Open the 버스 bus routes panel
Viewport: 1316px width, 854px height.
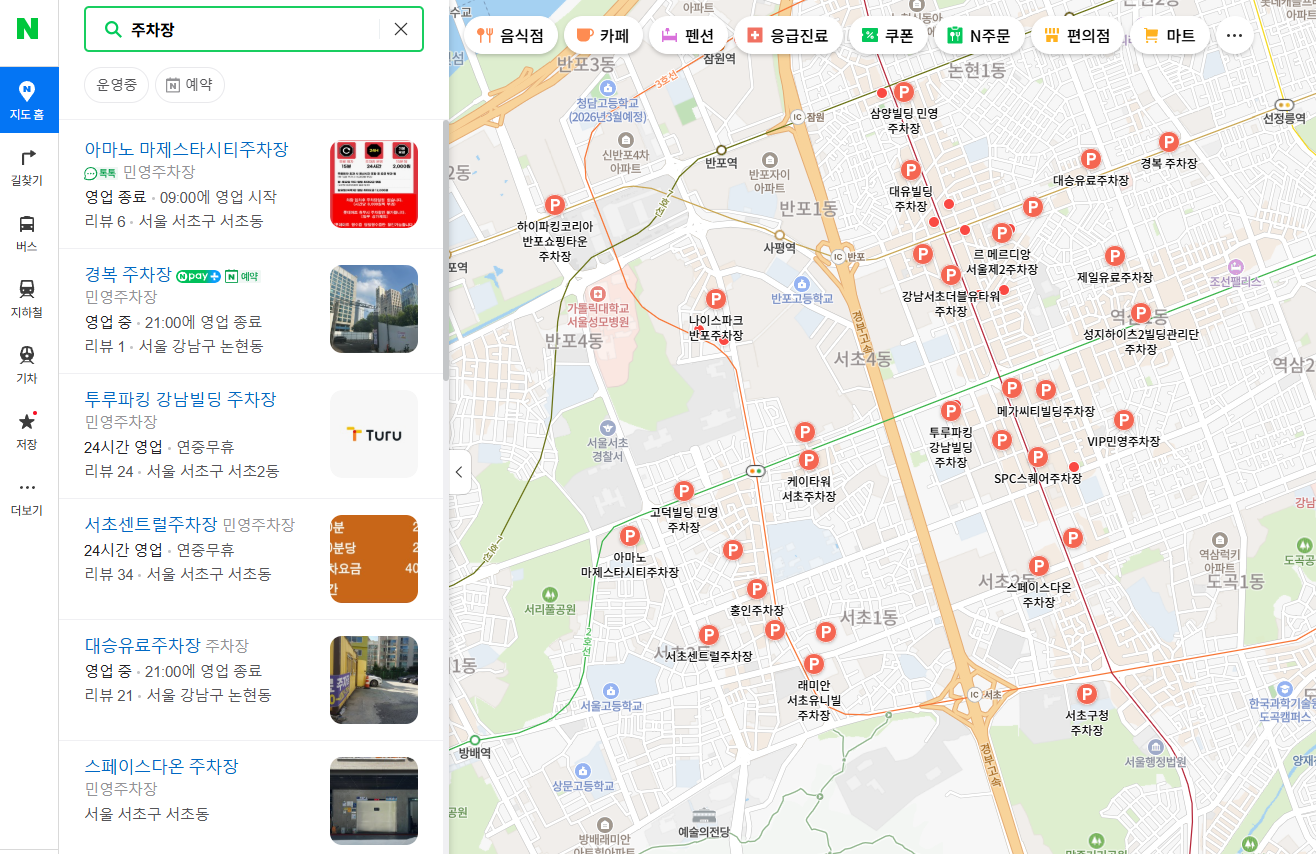27,228
